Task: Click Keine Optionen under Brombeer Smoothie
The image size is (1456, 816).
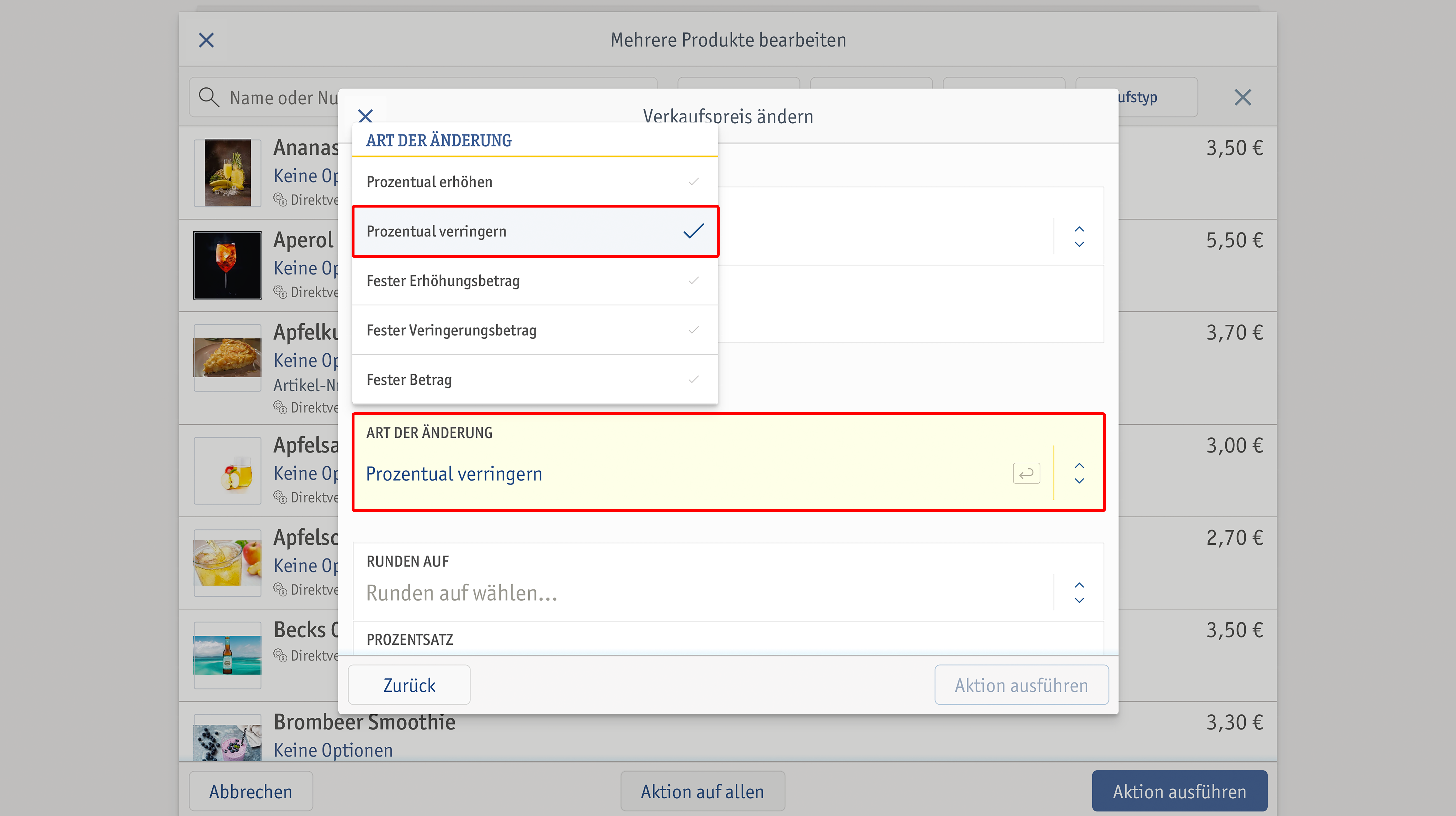Action: [333, 751]
